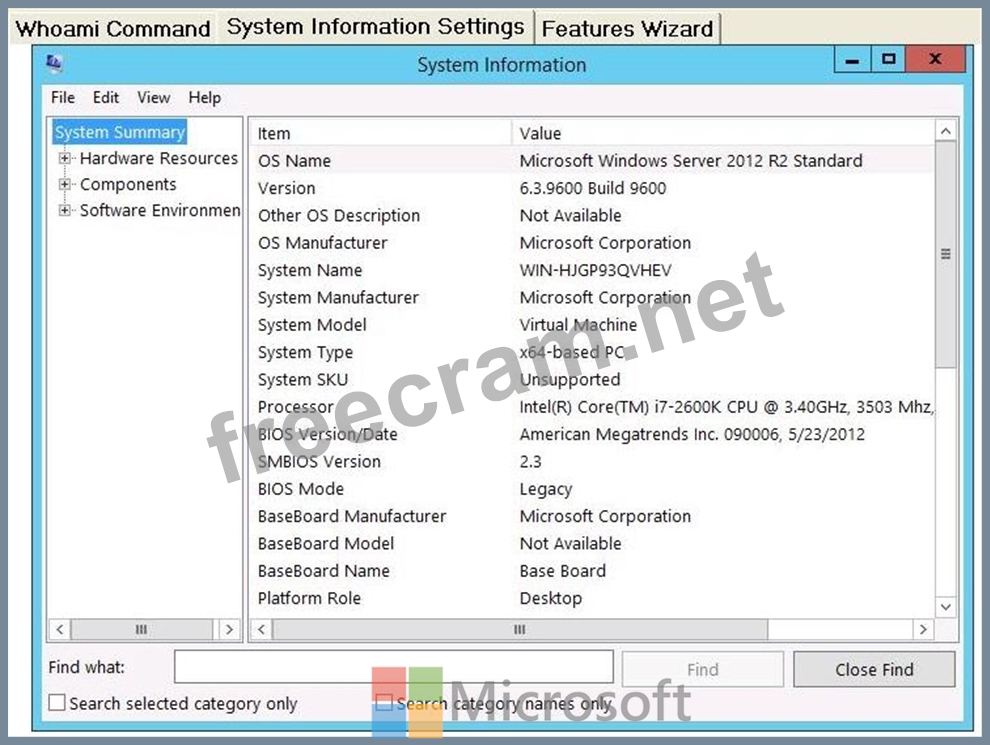Click the details pane scroll up arrow
990x745 pixels.
tap(945, 131)
